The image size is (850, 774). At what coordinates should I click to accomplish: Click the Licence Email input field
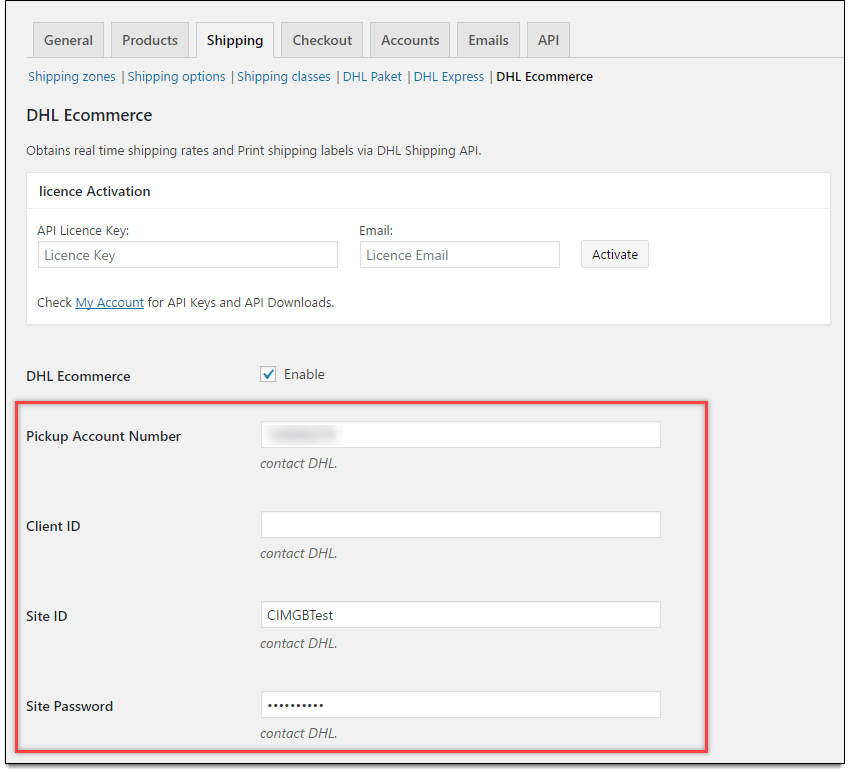pyautogui.click(x=459, y=255)
